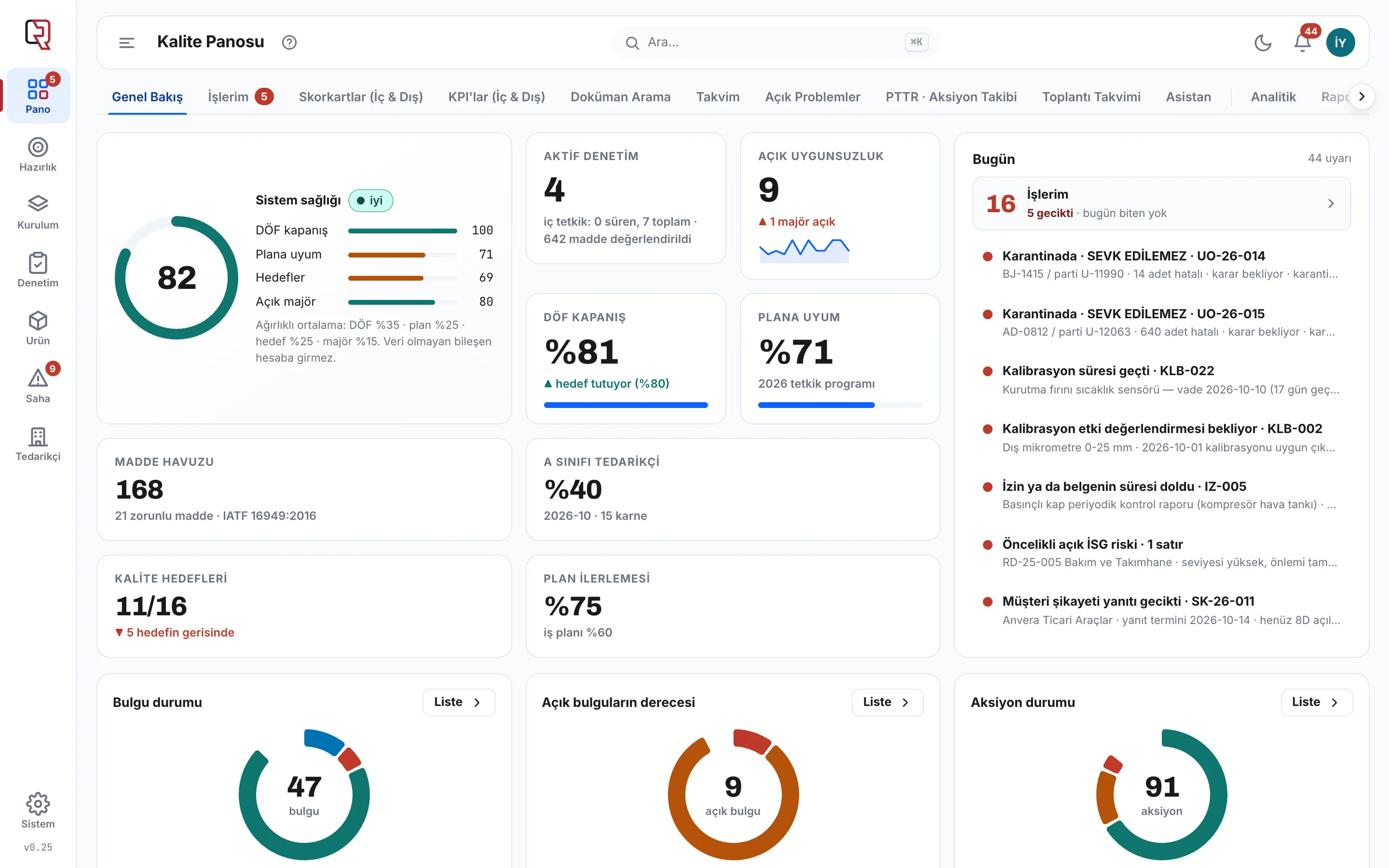Click the Plana Uyum progress bar
Image resolution: width=1389 pixels, height=868 pixels.
click(x=839, y=405)
